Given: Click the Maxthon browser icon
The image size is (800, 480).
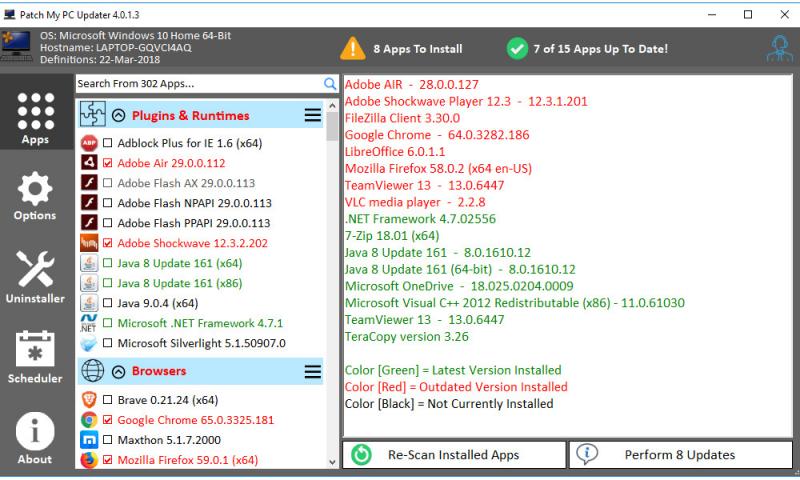Looking at the screenshot, I should tap(89, 440).
